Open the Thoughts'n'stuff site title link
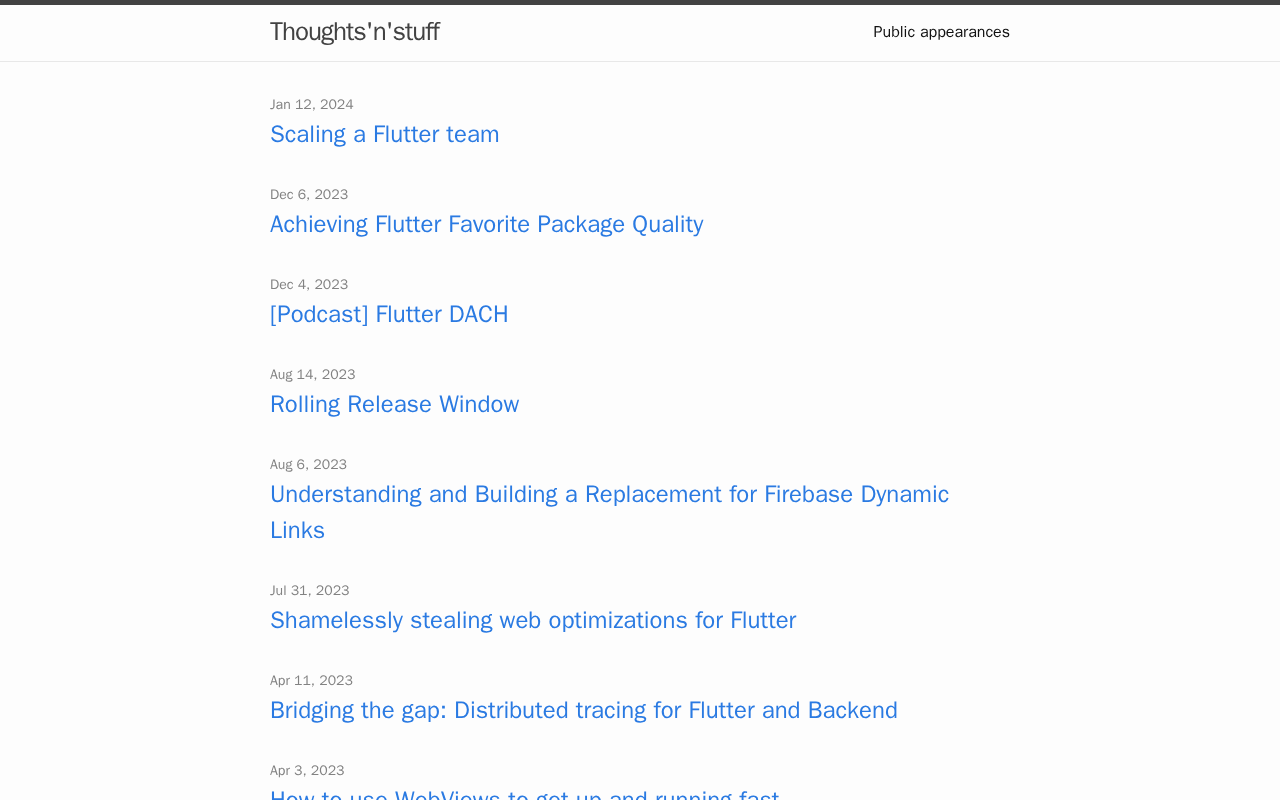This screenshot has width=1280, height=800. pos(354,32)
